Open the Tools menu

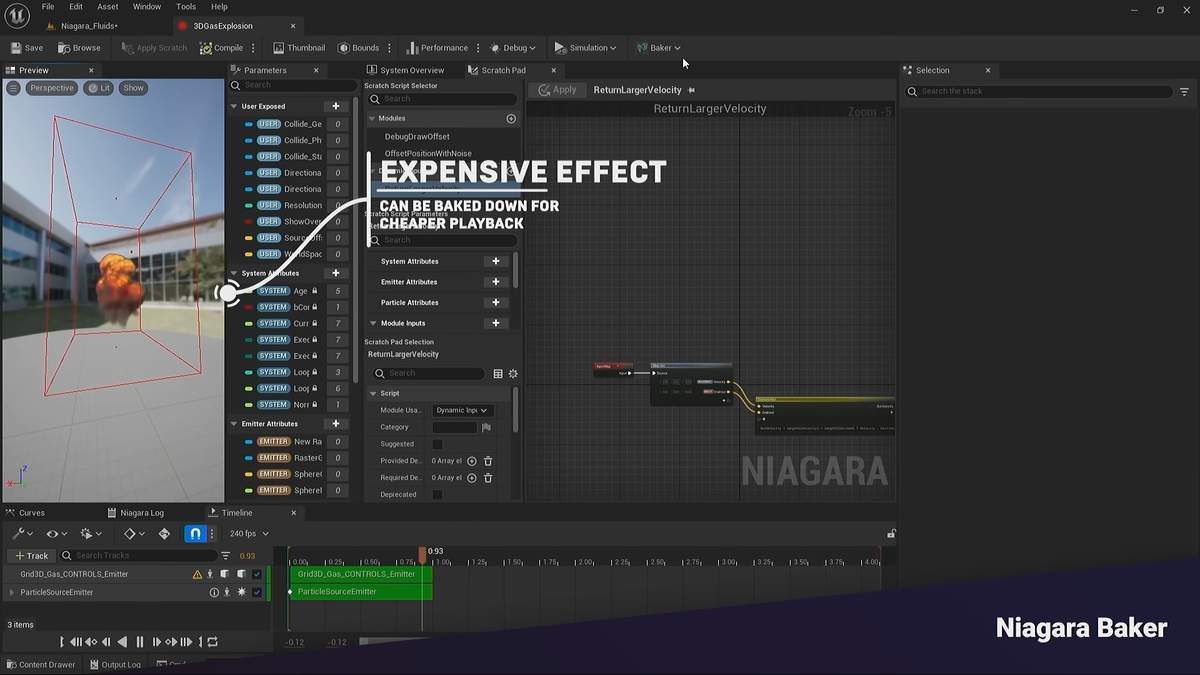(186, 7)
